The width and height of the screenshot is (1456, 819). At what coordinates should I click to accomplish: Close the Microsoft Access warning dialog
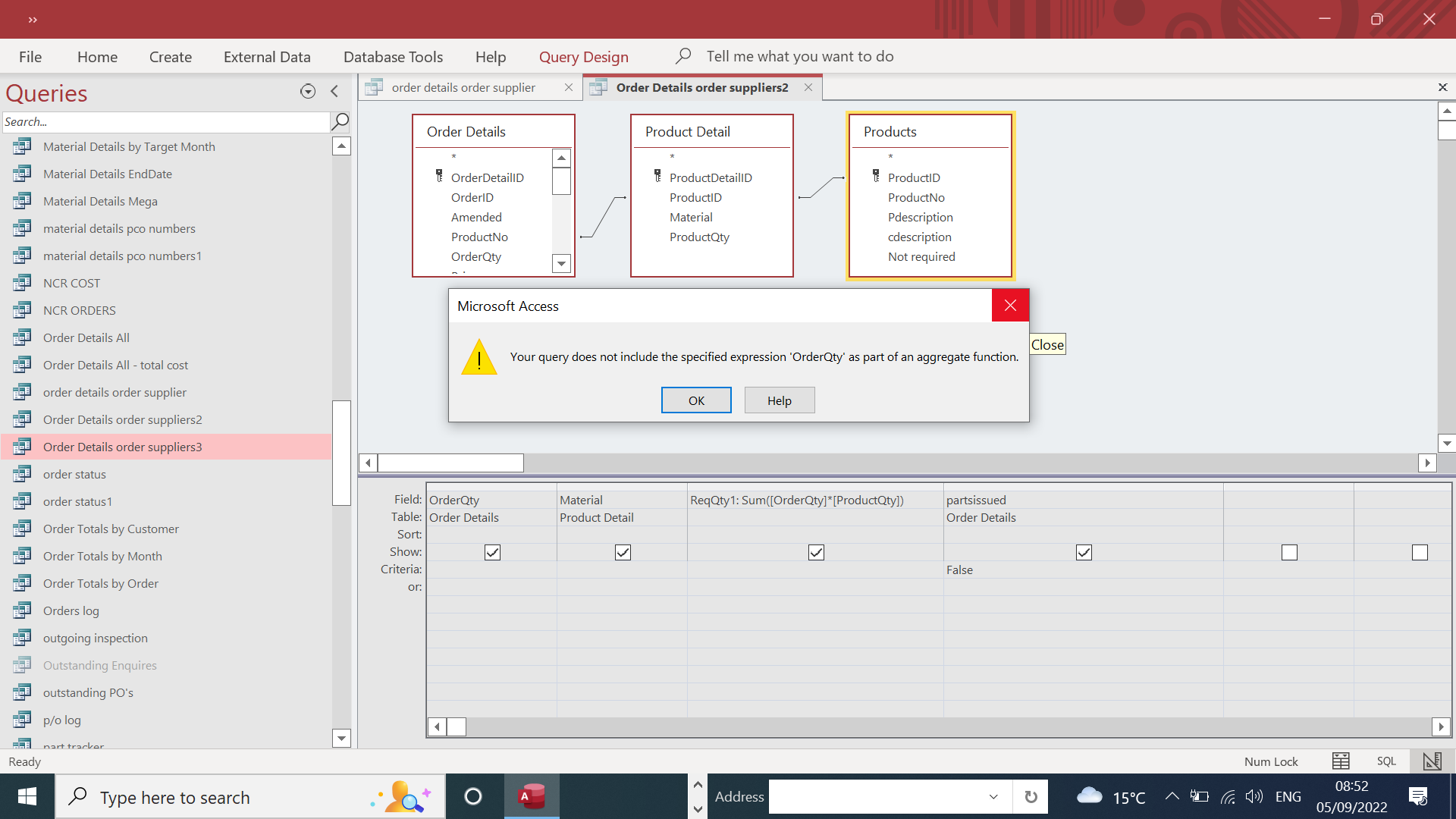click(1010, 306)
